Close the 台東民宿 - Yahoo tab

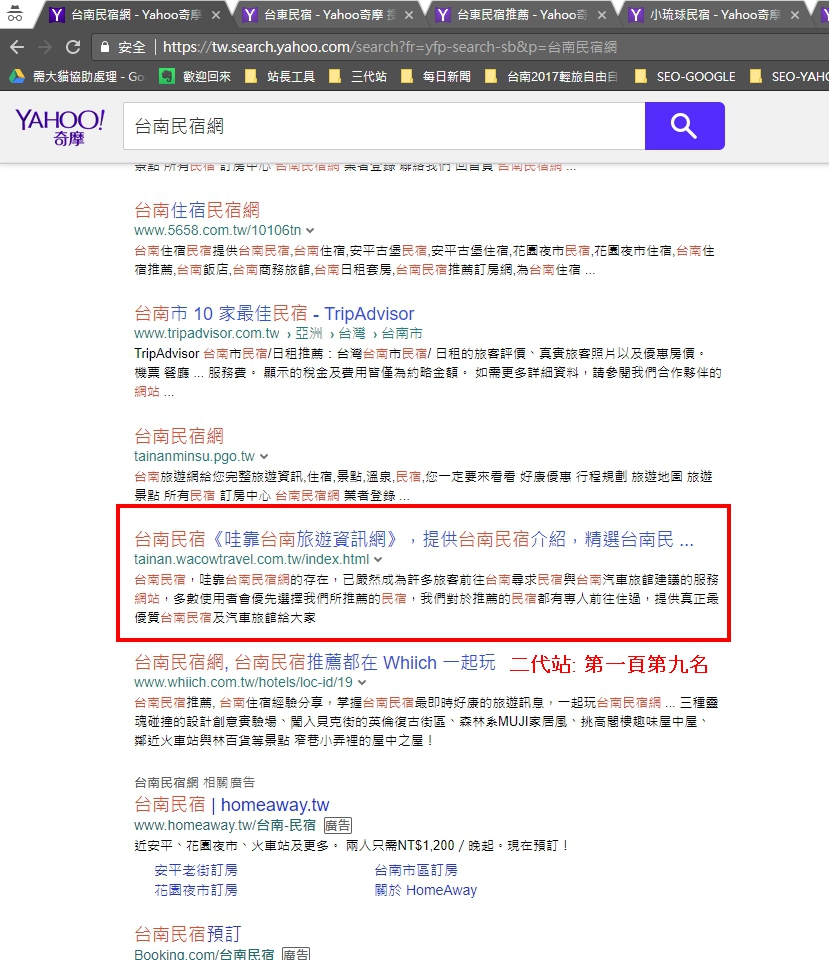409,15
